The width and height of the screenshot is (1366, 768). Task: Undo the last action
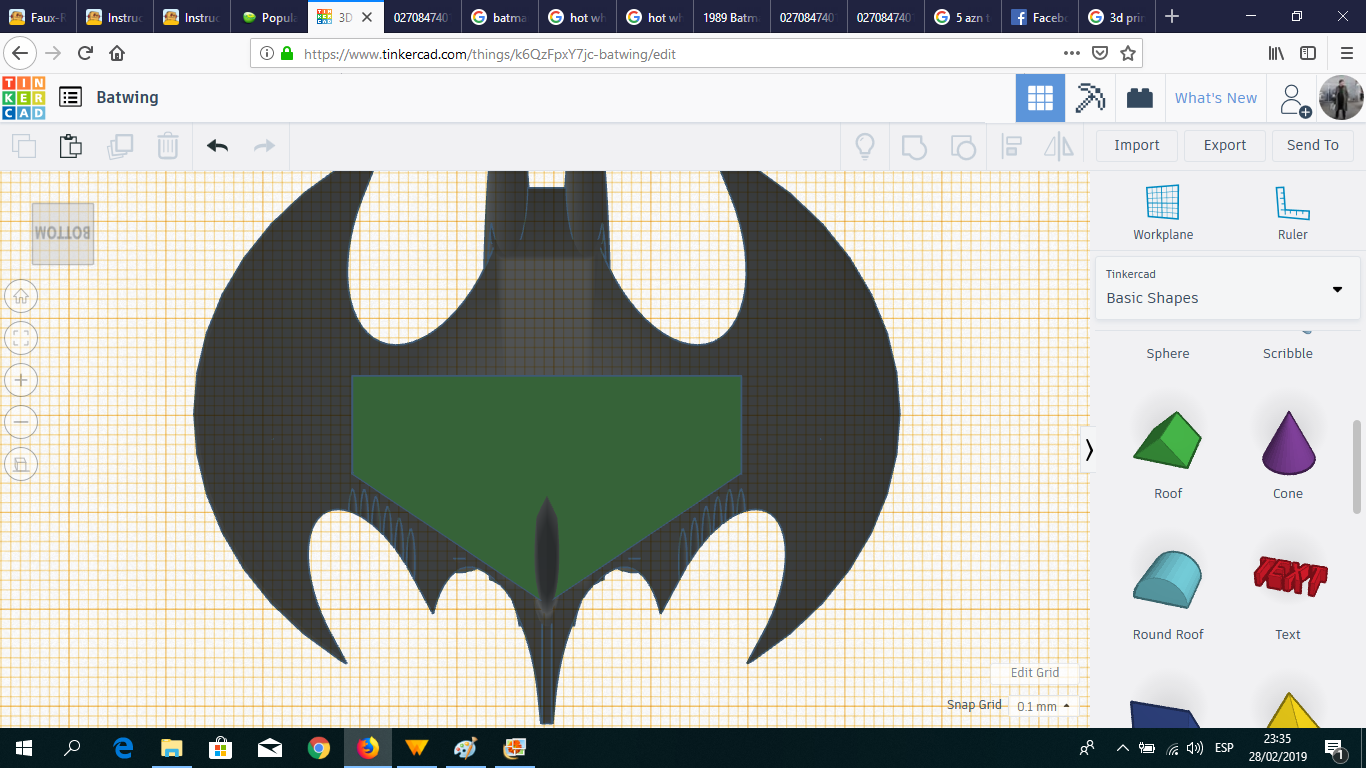[217, 146]
